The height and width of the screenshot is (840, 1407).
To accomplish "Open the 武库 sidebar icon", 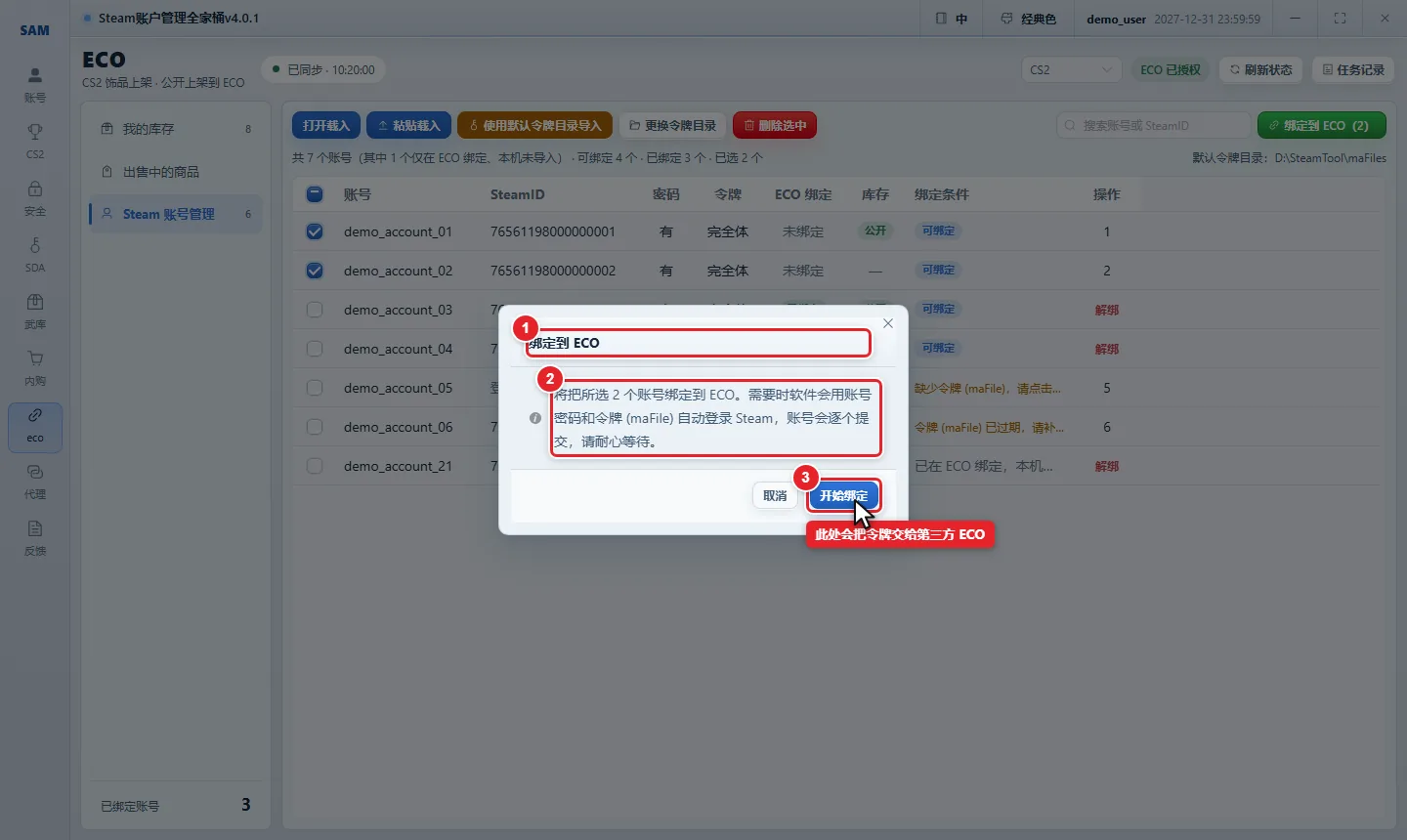I will click(x=35, y=311).
